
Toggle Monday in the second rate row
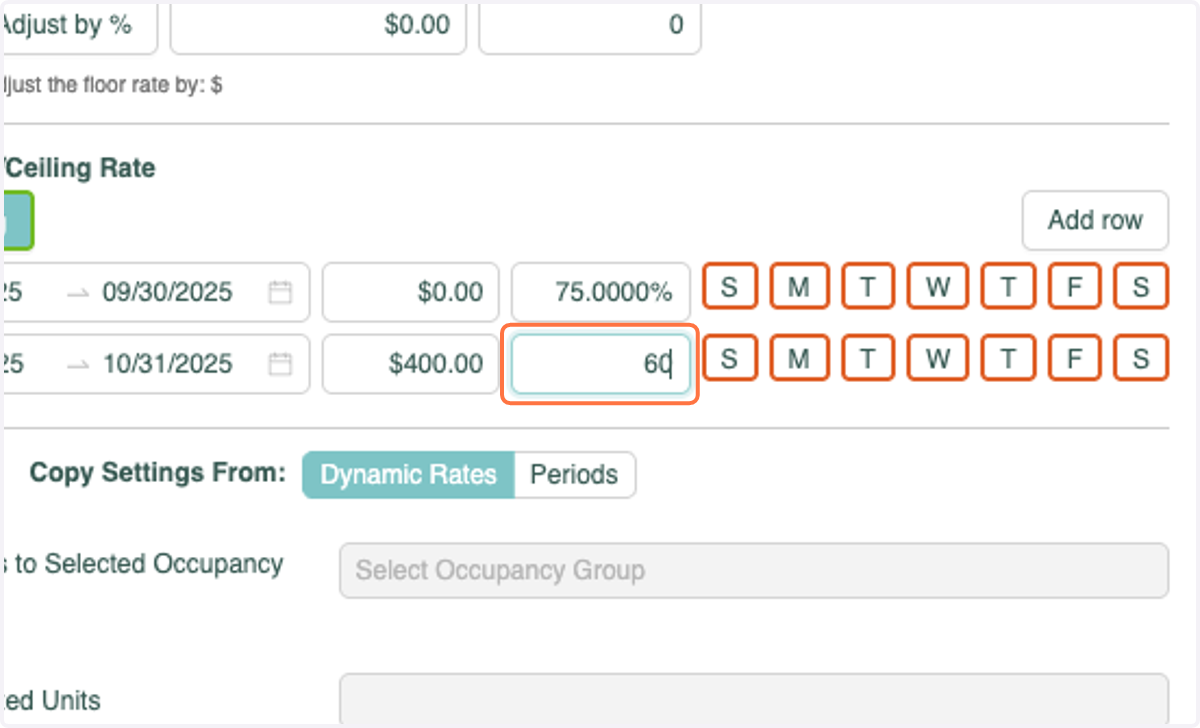click(x=798, y=357)
